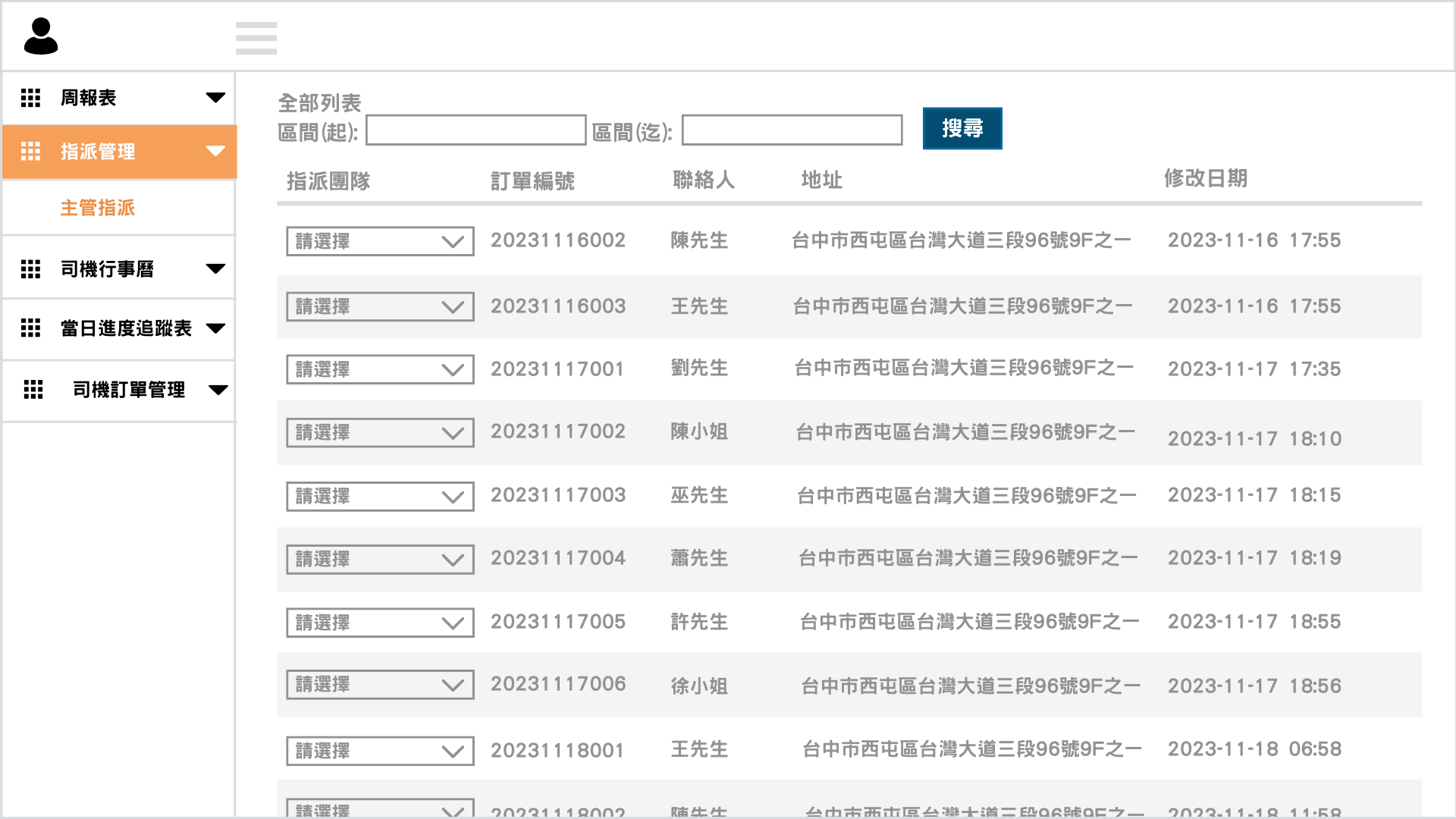Click contact 劉先生
Viewport: 1456px width, 819px height.
pyautogui.click(x=699, y=368)
